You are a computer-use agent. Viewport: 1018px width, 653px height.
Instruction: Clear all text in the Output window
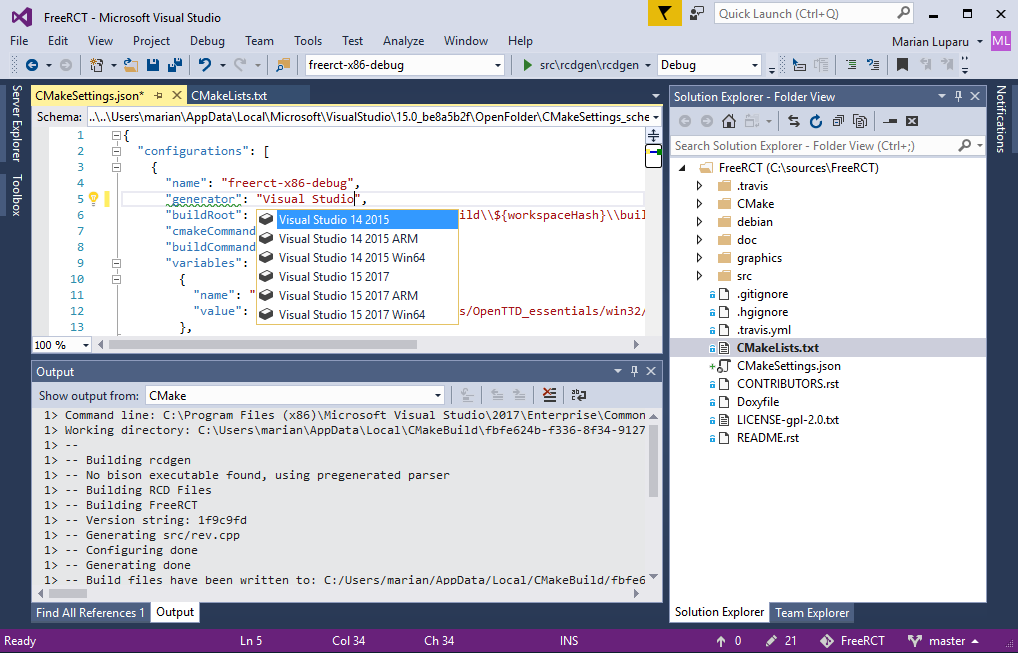point(548,394)
